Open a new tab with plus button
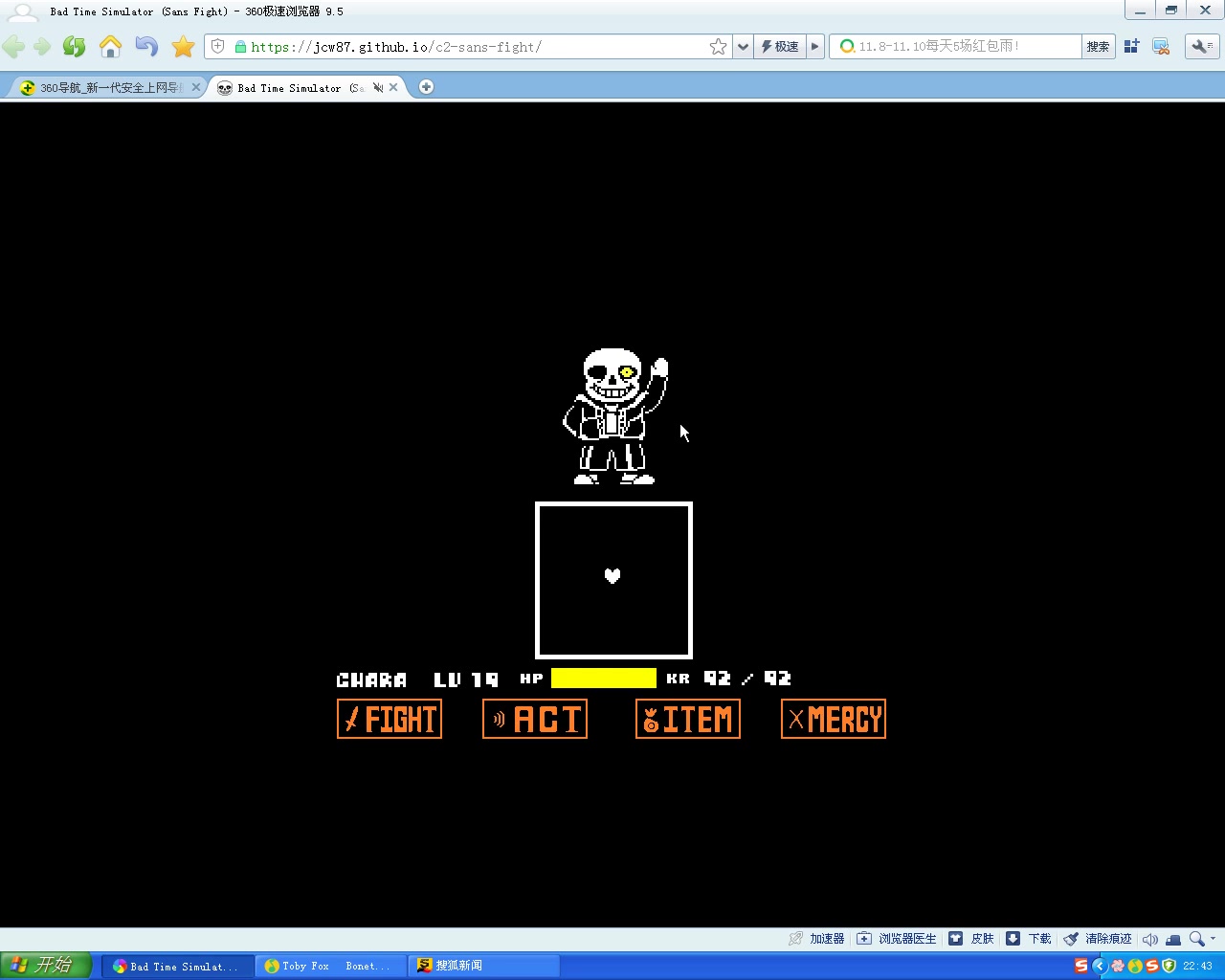The image size is (1225, 980). point(426,87)
